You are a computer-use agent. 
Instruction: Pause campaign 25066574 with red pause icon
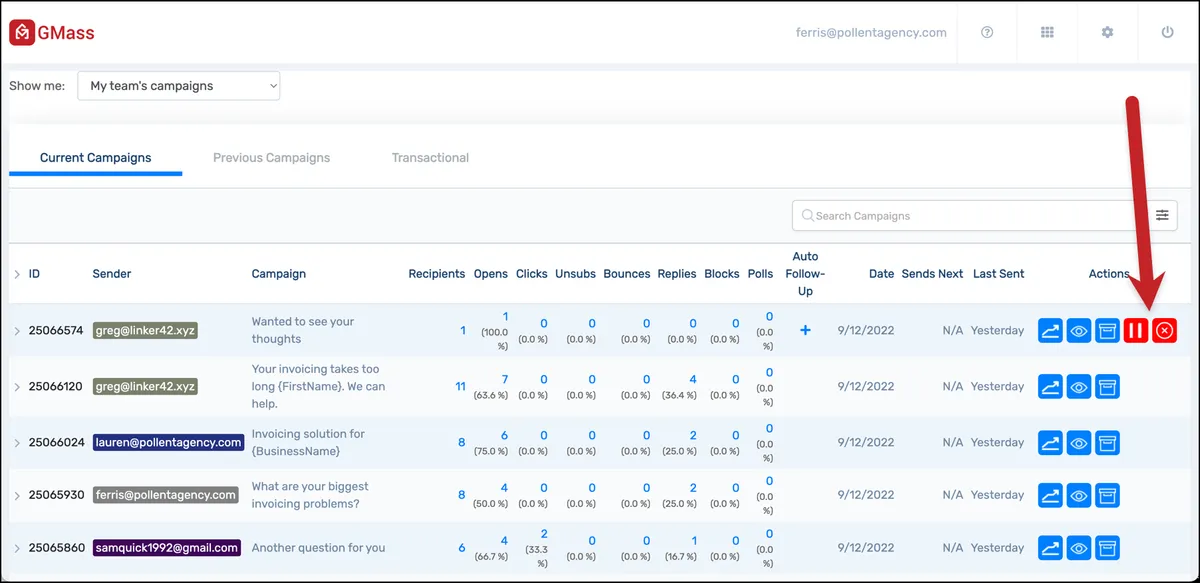point(1135,330)
